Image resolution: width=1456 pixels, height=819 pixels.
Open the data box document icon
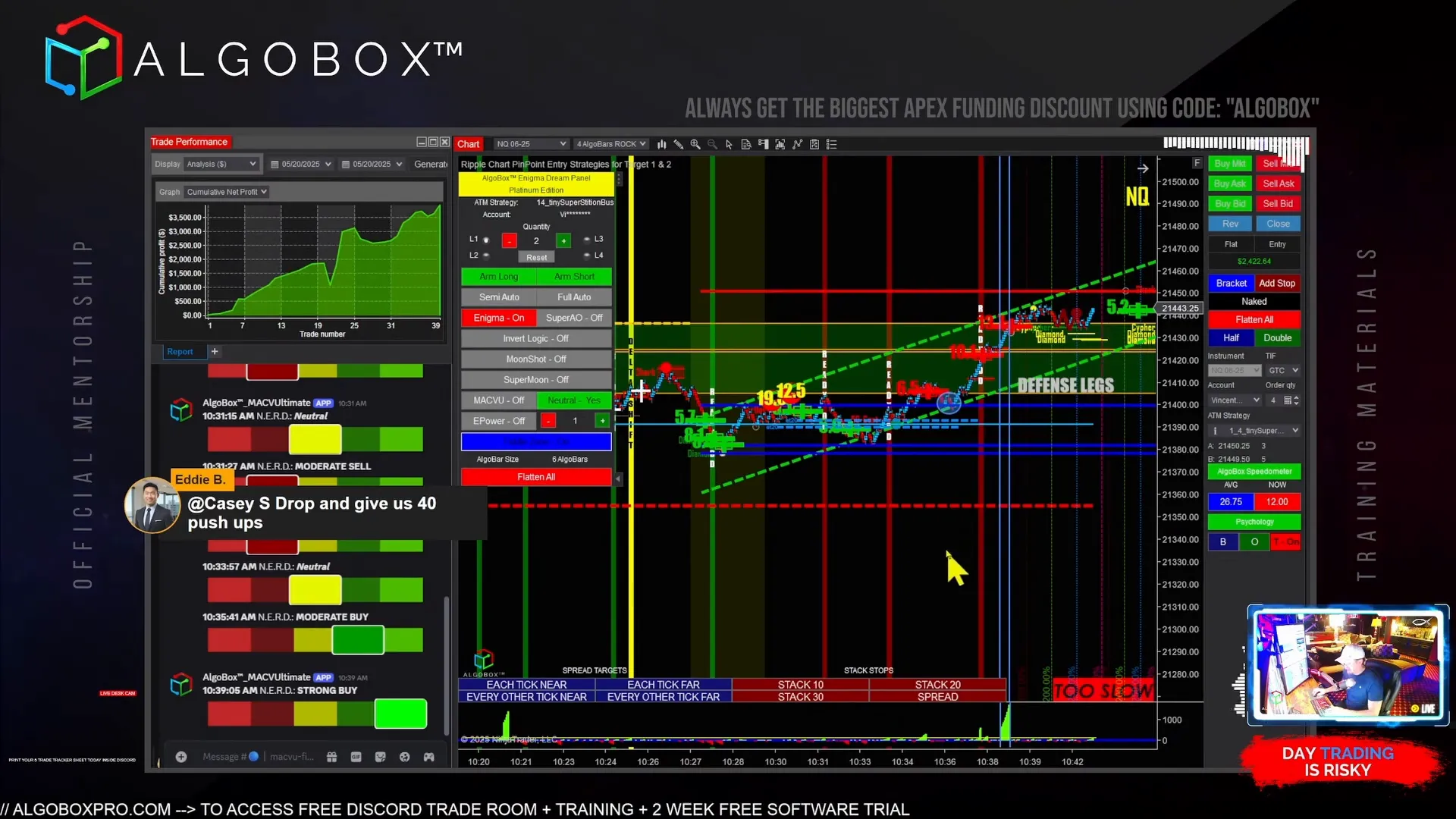(x=746, y=144)
